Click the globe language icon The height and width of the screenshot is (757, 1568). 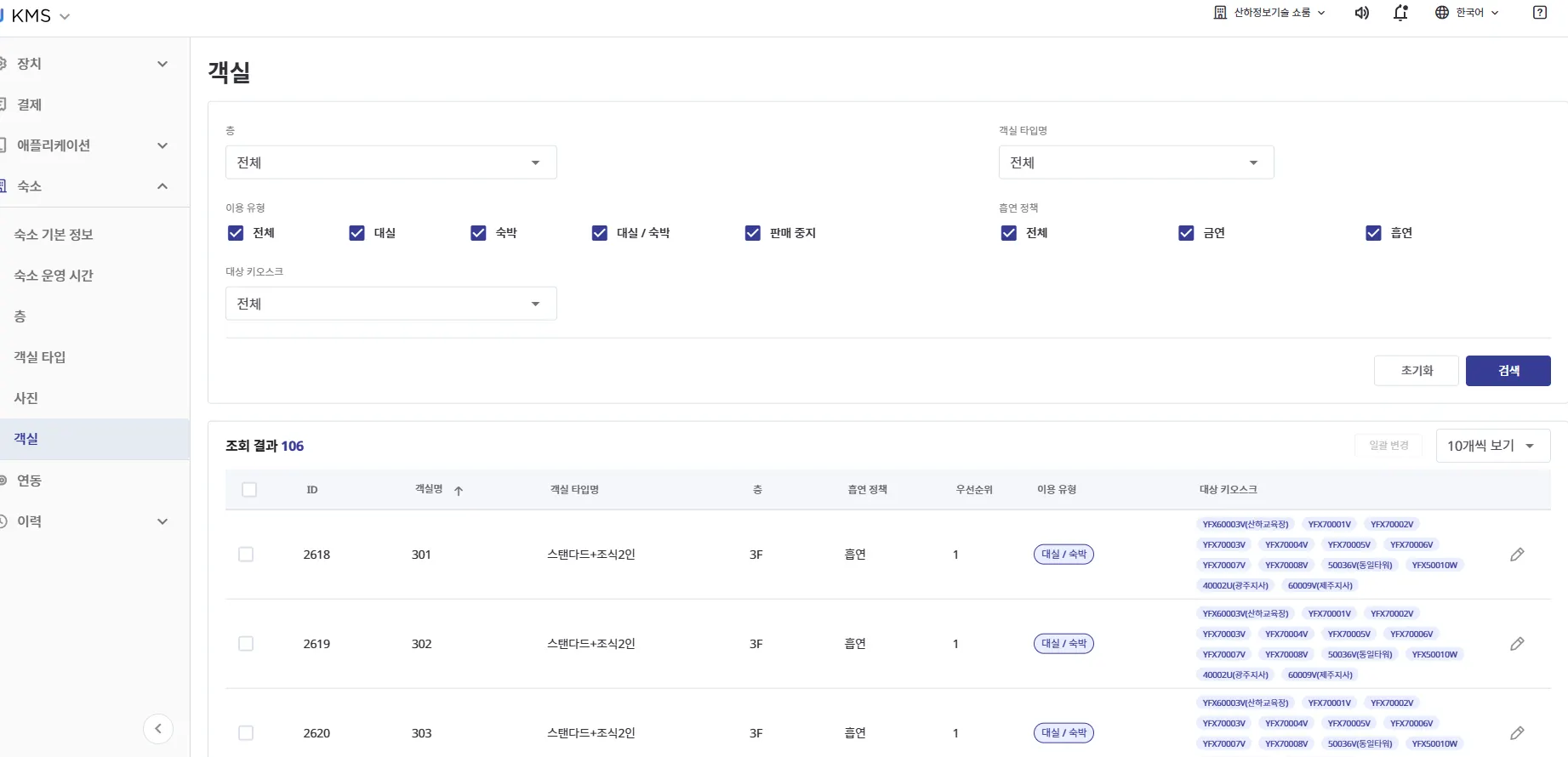pyautogui.click(x=1441, y=13)
